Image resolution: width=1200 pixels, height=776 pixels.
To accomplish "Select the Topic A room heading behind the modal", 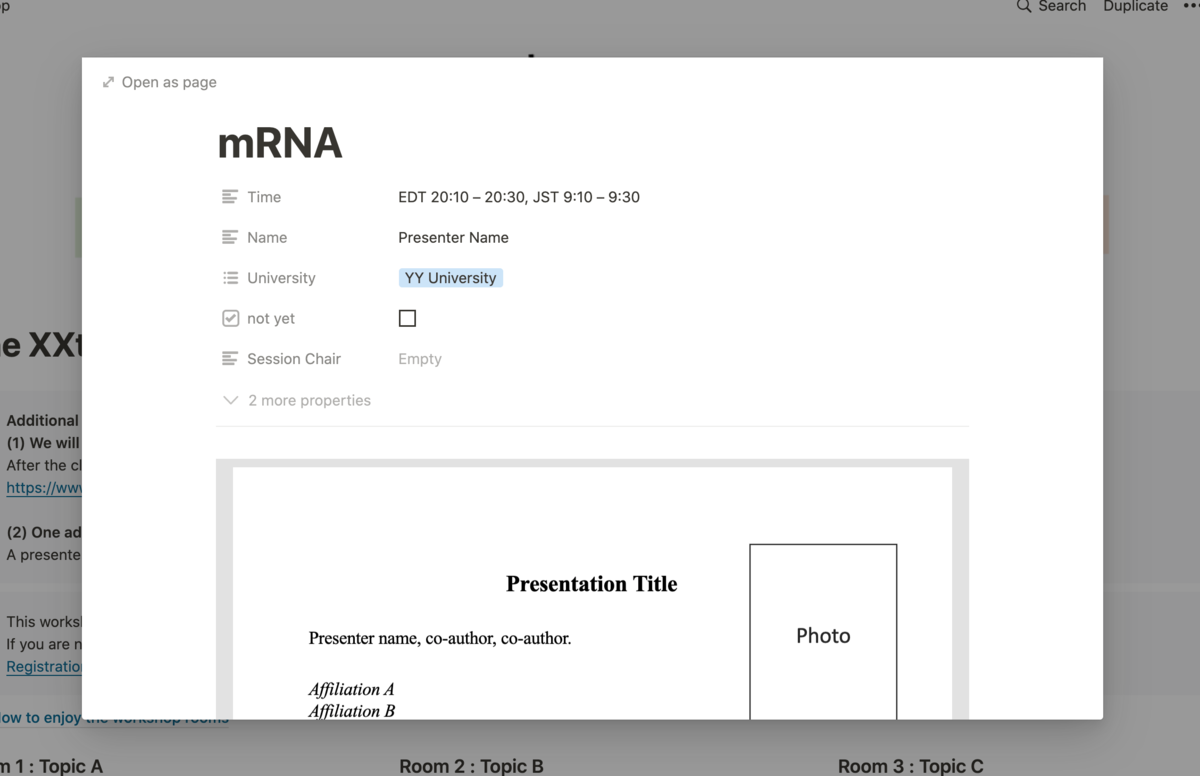I will tap(51, 766).
